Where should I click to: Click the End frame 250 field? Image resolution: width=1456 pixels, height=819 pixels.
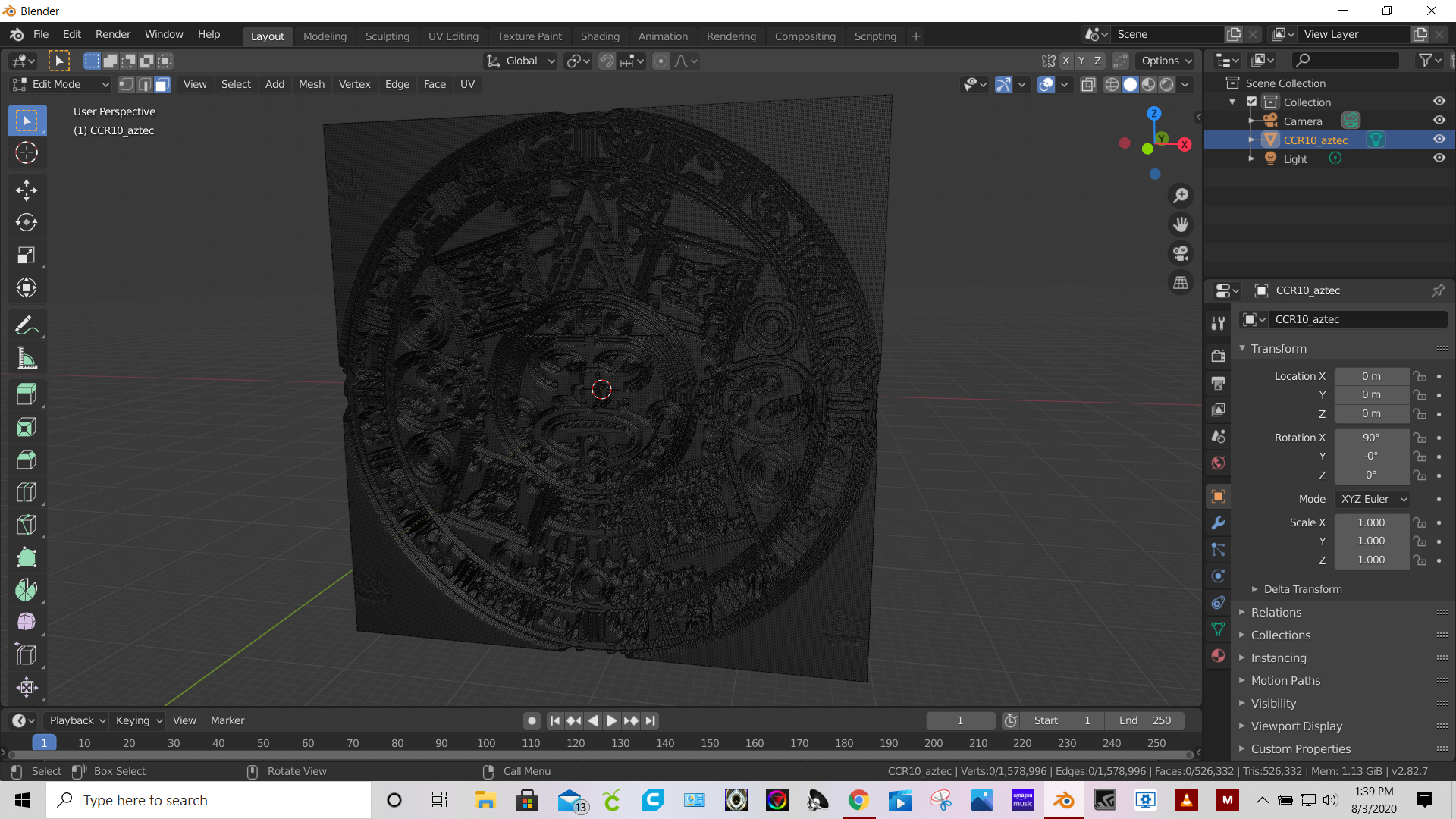click(x=1145, y=720)
